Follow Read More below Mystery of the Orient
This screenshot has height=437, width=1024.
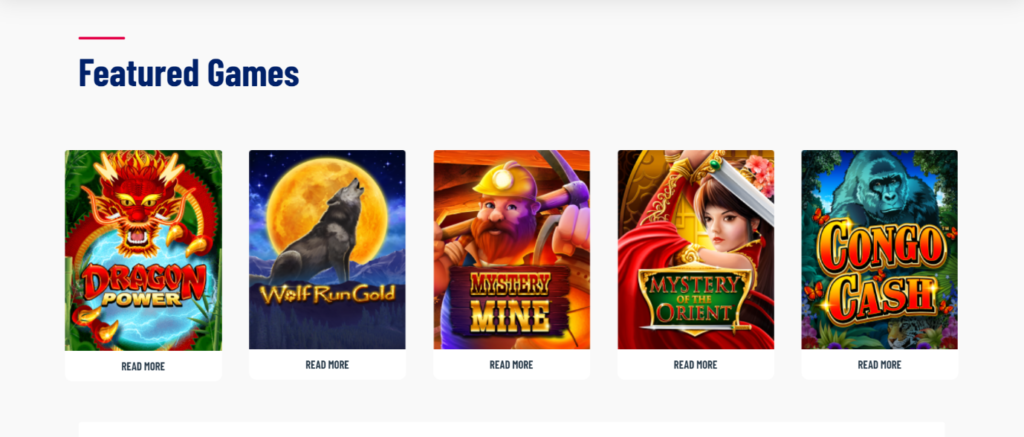pyautogui.click(x=696, y=364)
